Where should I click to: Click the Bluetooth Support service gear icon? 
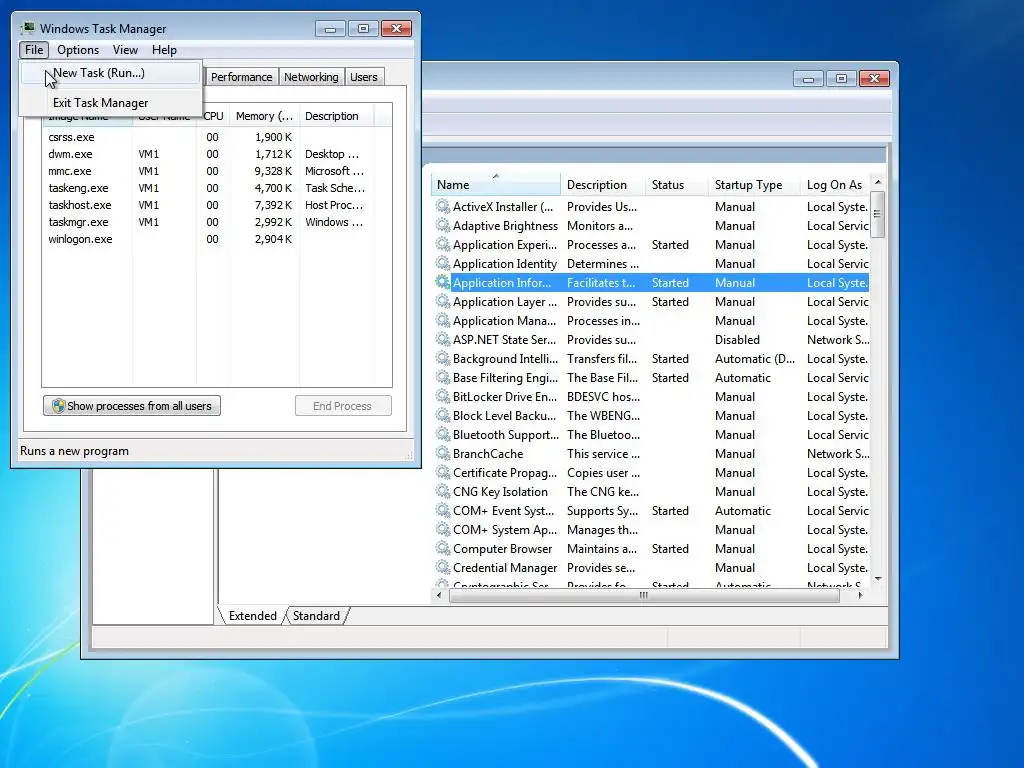point(443,434)
